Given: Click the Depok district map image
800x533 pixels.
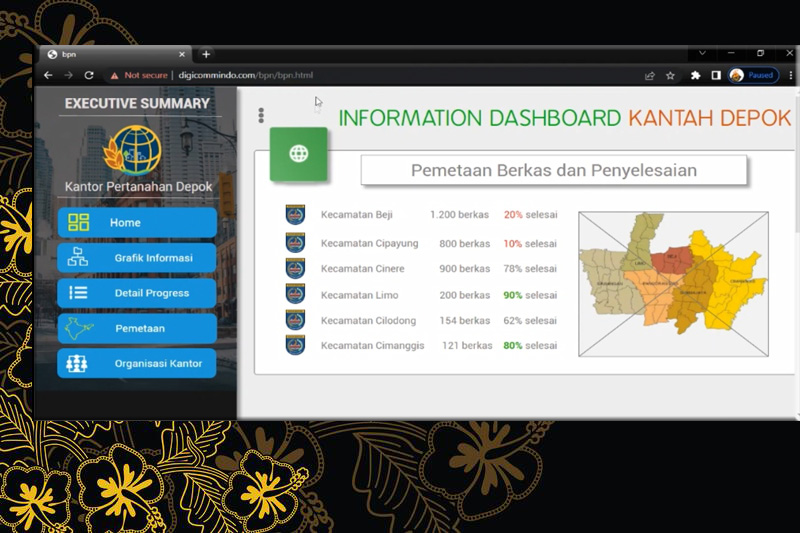Looking at the screenshot, I should pos(673,284).
